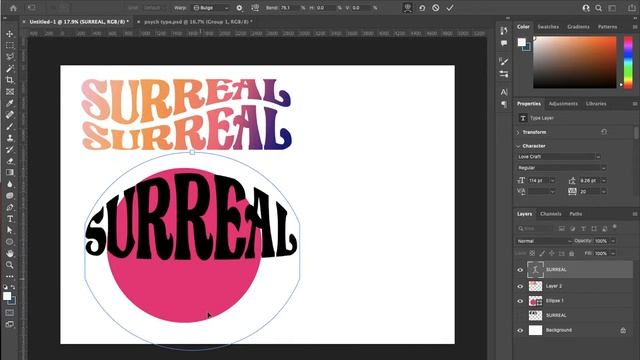
Task: Select the Rectangular Marquee tool
Action: point(10,45)
